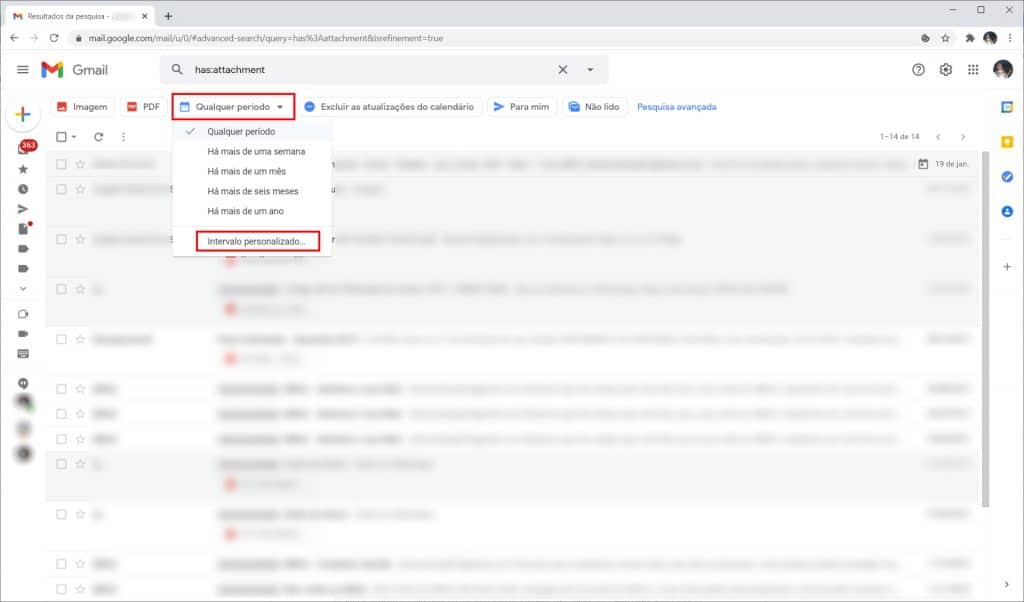Open Google Calendar side panel icon
Image resolution: width=1024 pixels, height=602 pixels.
tap(1007, 107)
